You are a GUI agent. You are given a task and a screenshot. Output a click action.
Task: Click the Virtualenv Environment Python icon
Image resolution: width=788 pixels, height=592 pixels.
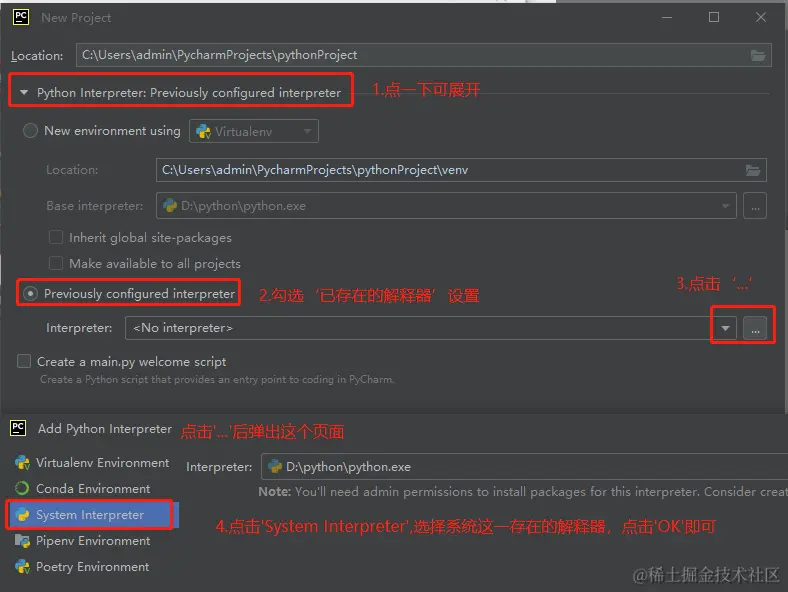pyautogui.click(x=23, y=463)
